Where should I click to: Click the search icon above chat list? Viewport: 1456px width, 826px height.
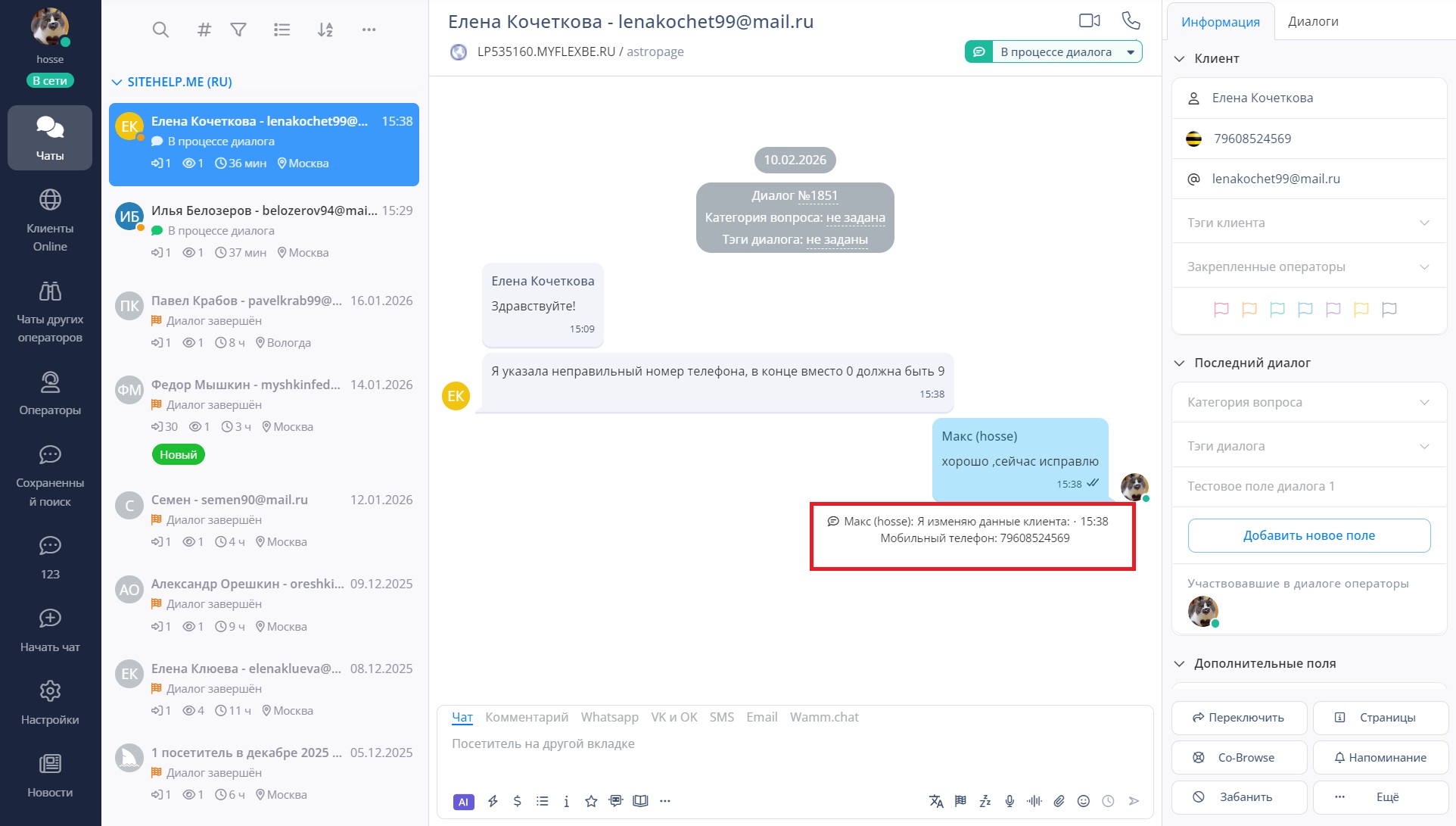(160, 30)
